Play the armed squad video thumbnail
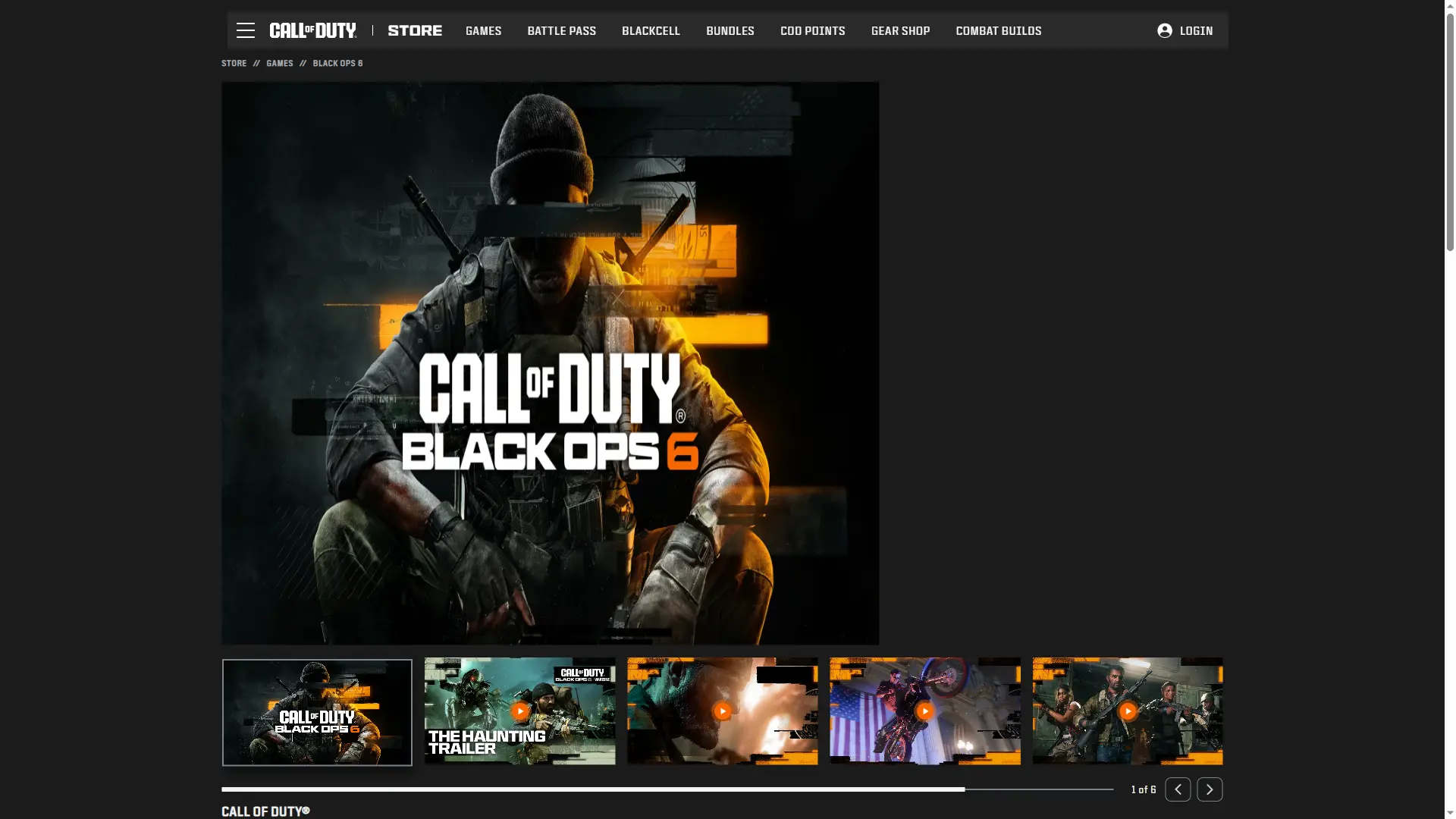 pos(1128,711)
